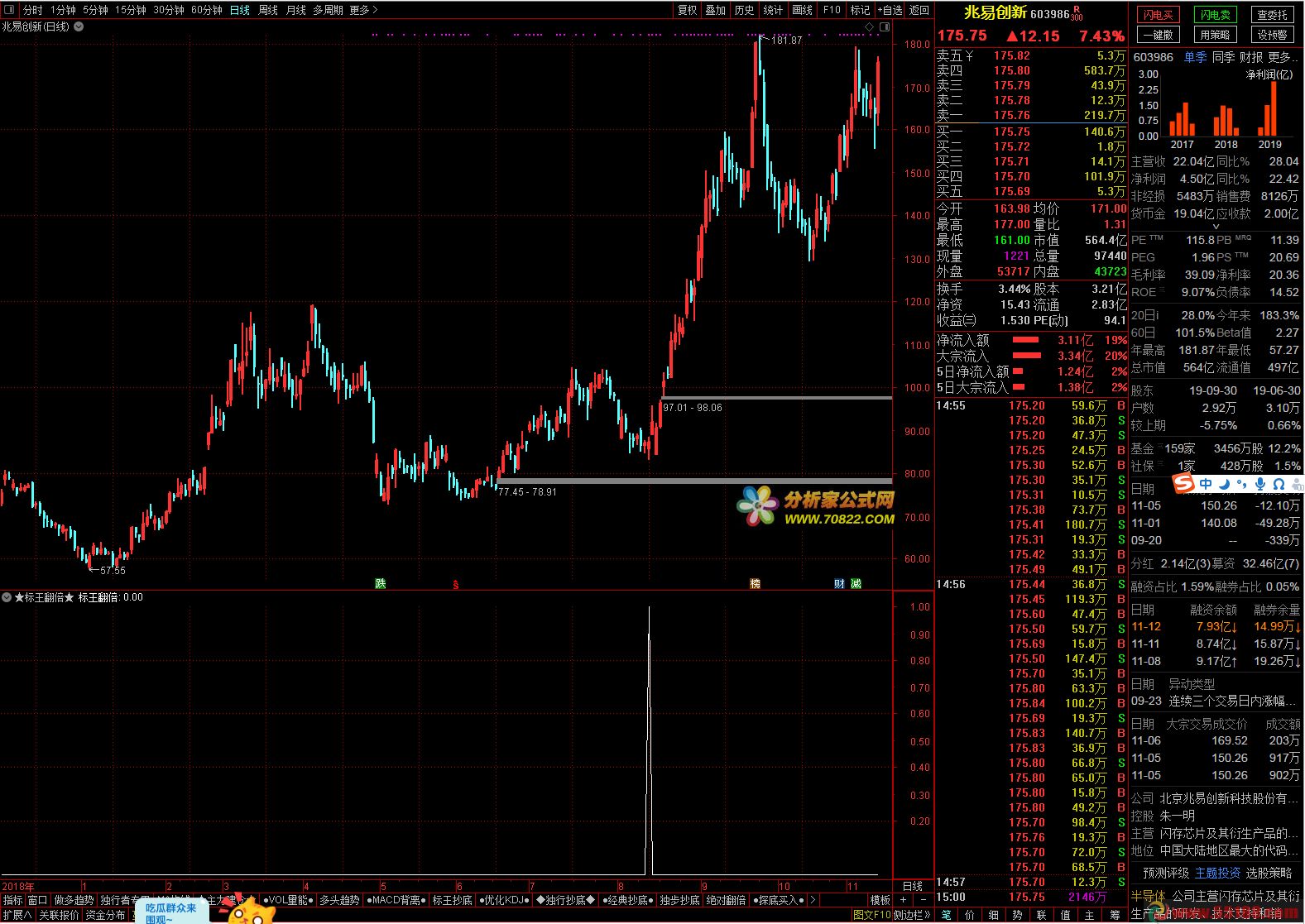Select the 30分钟 period tab

click(168, 10)
